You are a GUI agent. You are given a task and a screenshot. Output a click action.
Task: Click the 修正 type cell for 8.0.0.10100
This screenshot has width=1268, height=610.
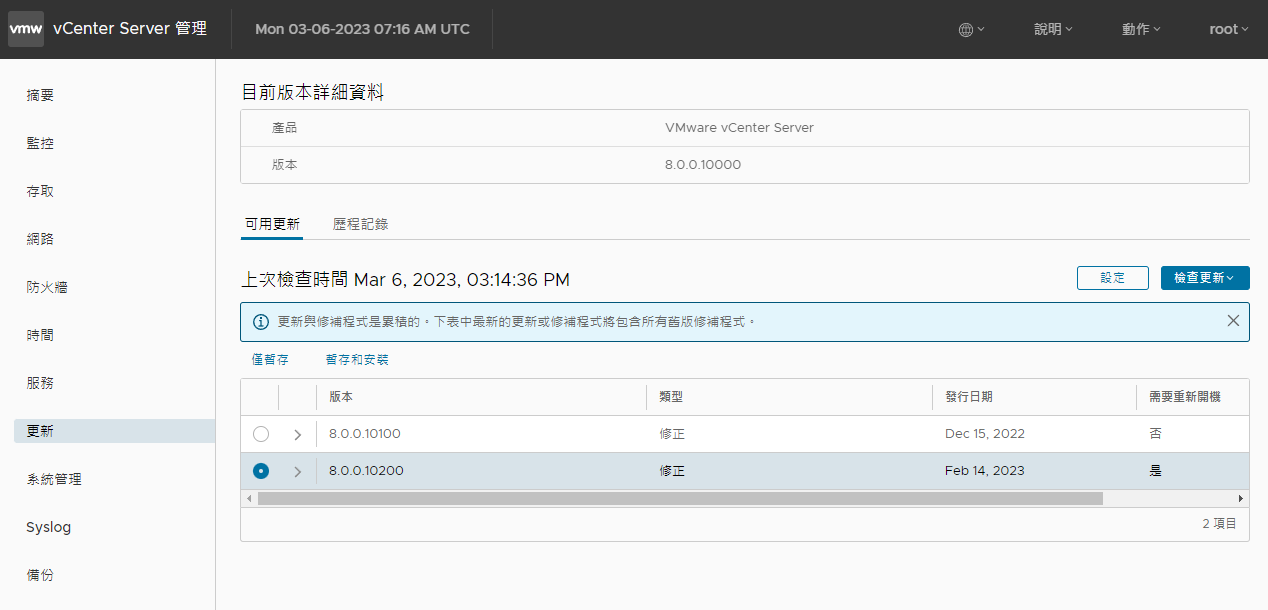coord(672,434)
